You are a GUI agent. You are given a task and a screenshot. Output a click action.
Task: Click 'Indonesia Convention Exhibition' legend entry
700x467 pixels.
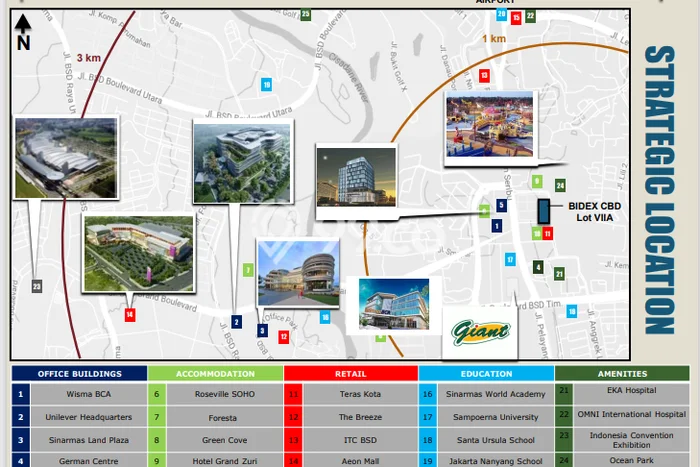632,440
